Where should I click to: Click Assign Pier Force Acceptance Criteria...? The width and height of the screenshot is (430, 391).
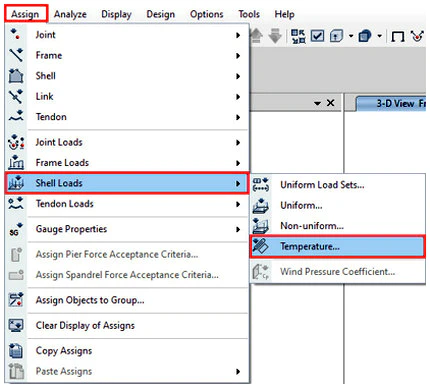127,254
